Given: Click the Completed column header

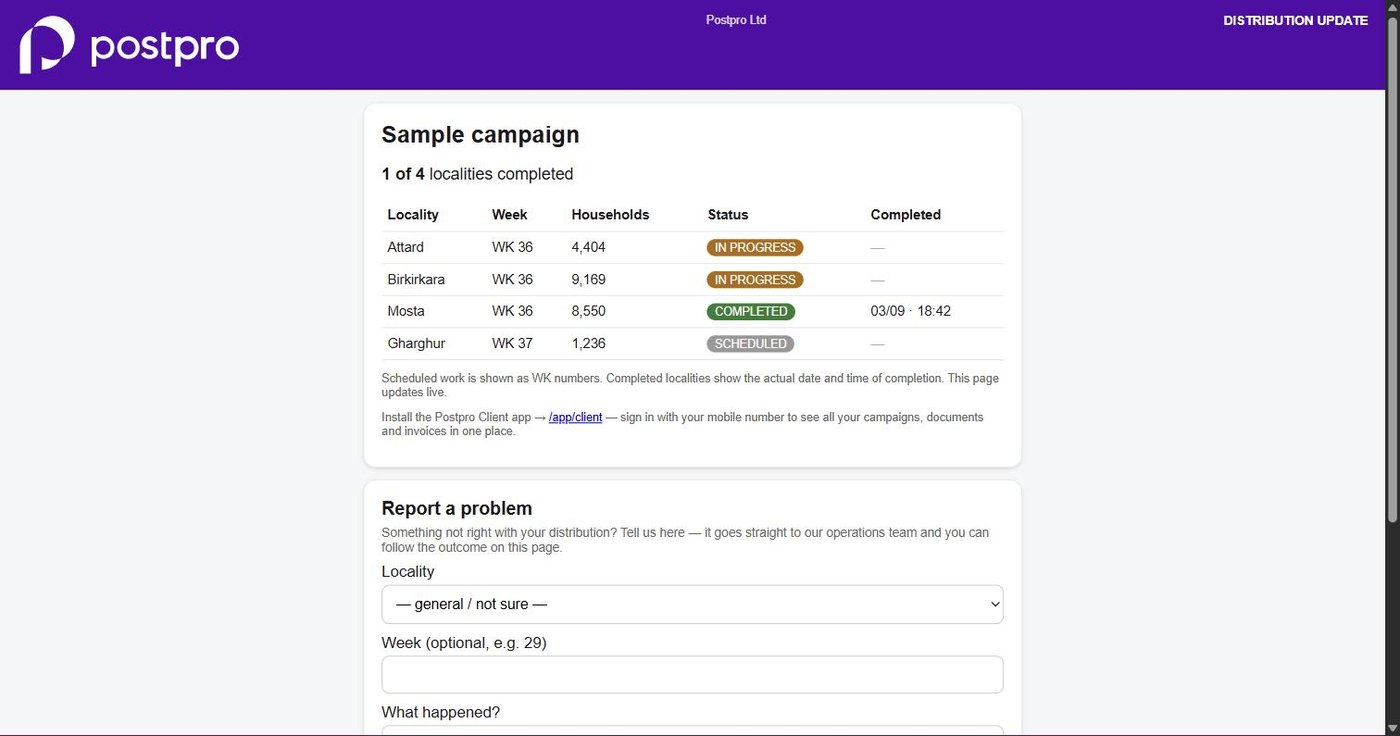Looking at the screenshot, I should [906, 215].
